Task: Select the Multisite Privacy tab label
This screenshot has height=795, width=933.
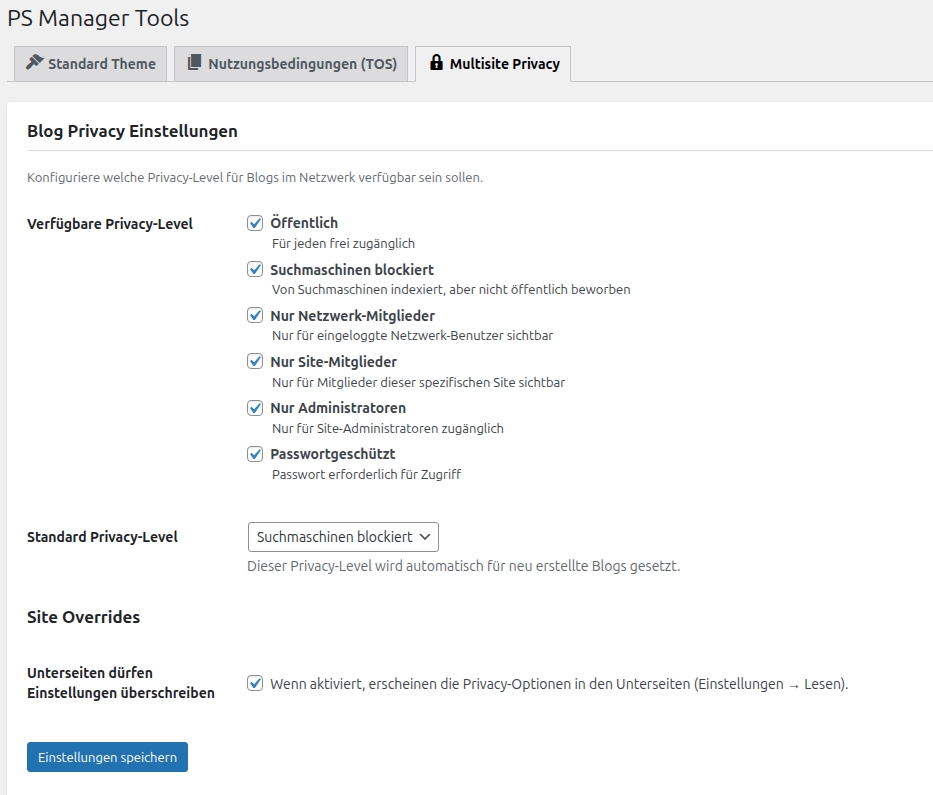Action: 504,64
